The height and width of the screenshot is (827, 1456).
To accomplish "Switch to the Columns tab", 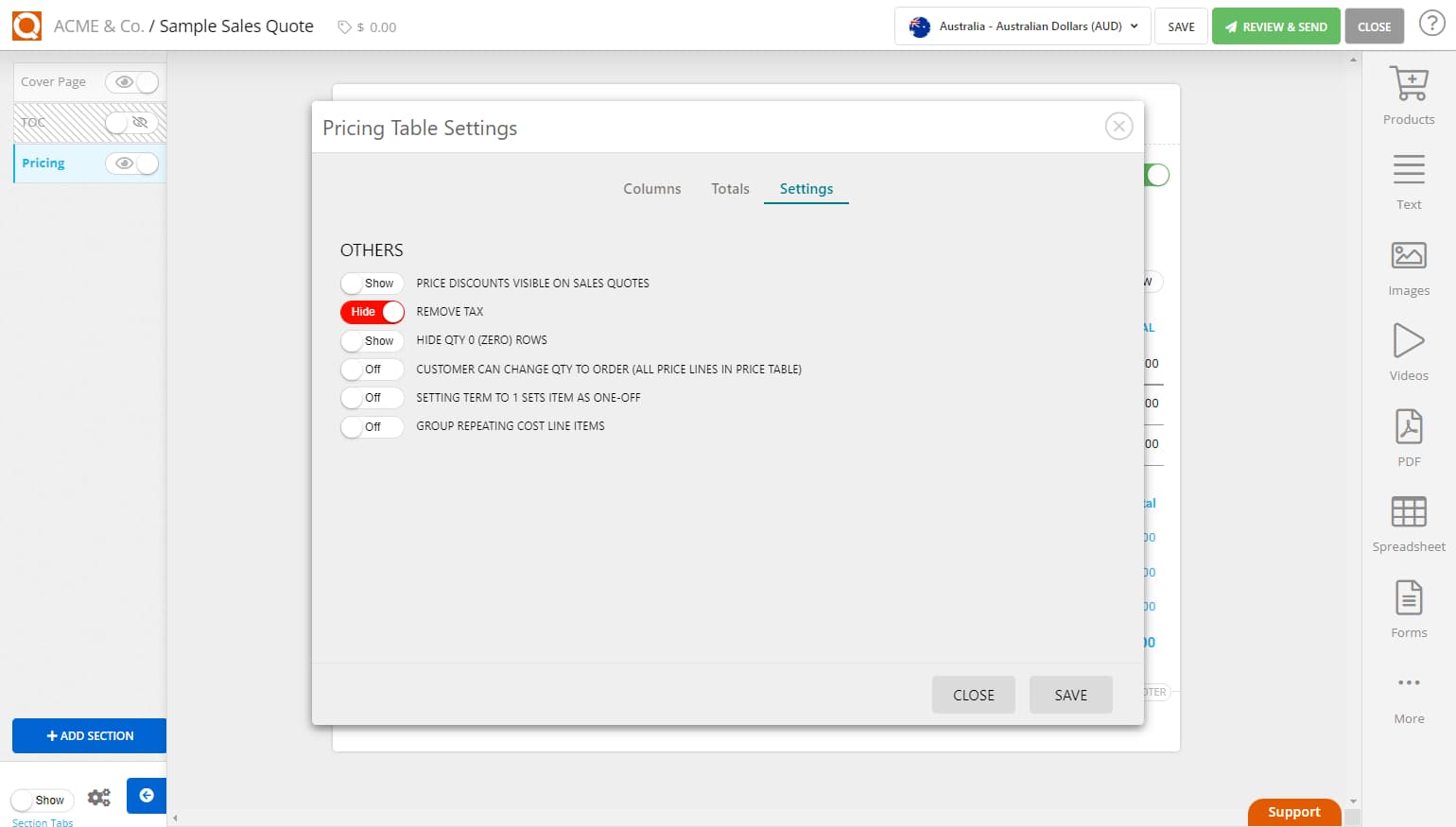I will coord(651,189).
